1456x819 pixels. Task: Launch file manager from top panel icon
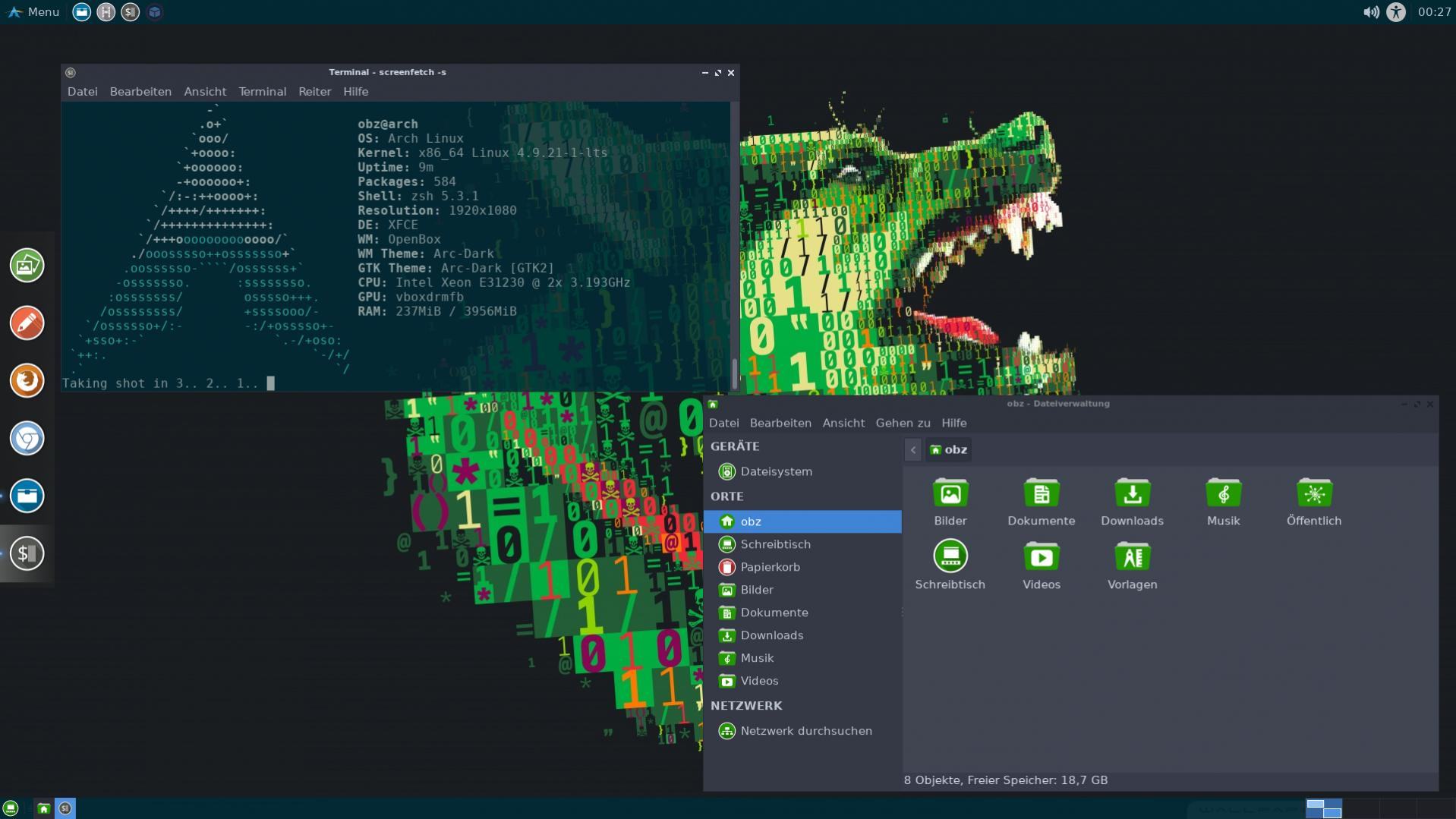coord(81,11)
